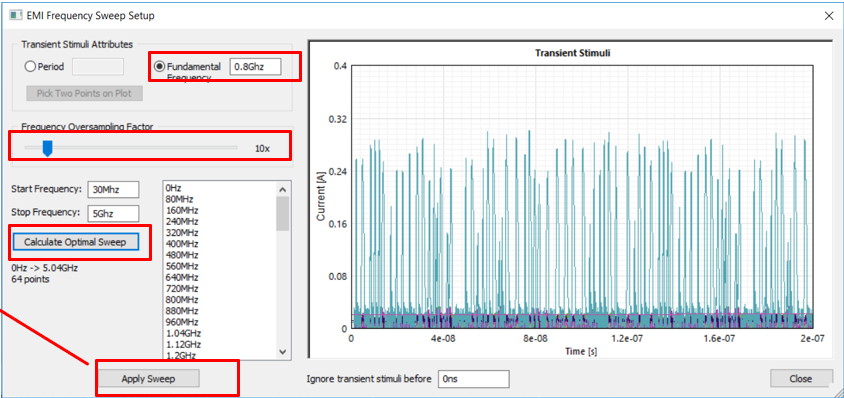
Task: Select the Fundamental Frequency radio button
Action: [x=159, y=67]
